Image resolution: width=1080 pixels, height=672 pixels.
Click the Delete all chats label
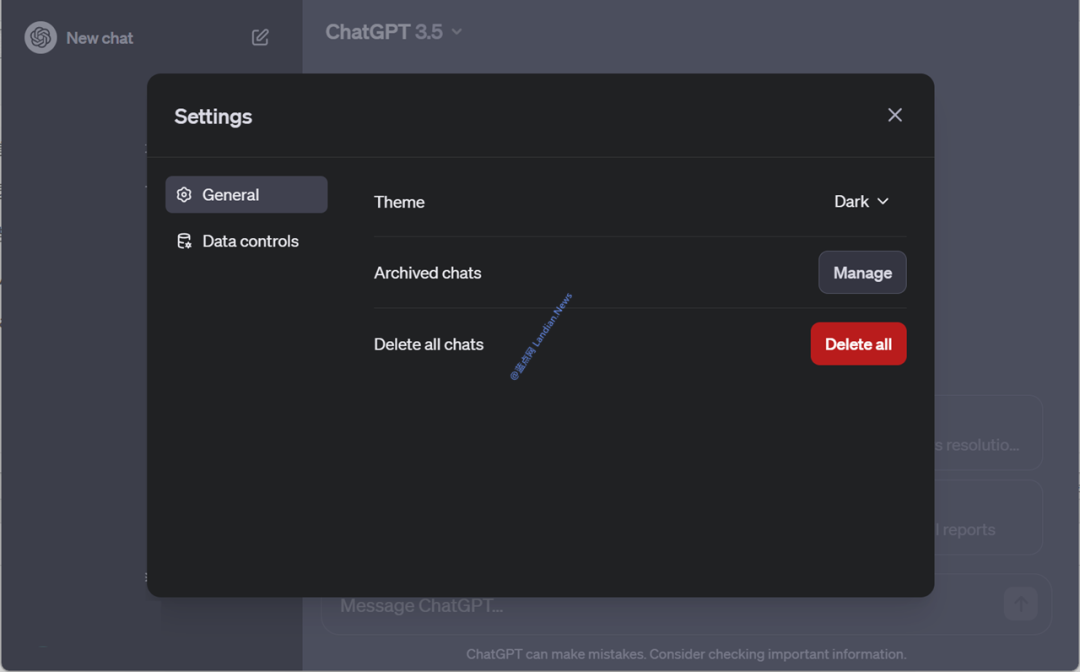point(428,344)
